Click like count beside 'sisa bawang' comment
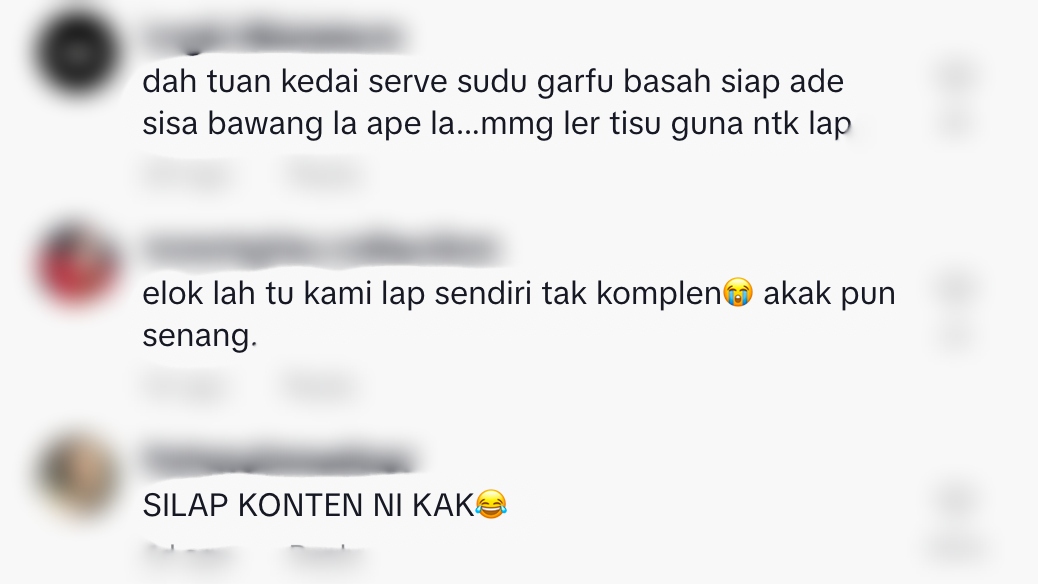 pyautogui.click(x=958, y=123)
